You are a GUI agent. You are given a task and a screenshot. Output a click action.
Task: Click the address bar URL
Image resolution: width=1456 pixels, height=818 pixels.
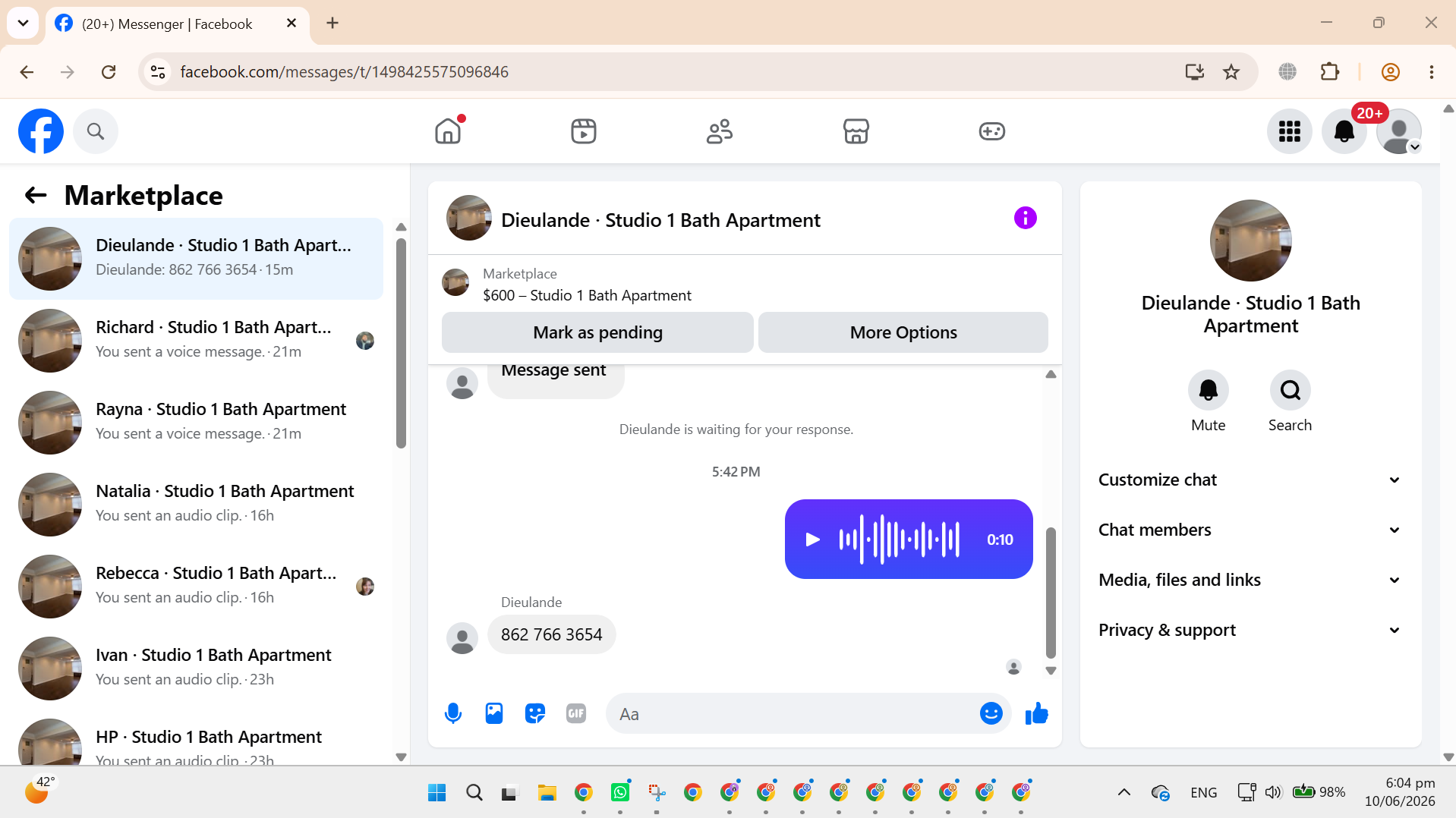344,72
